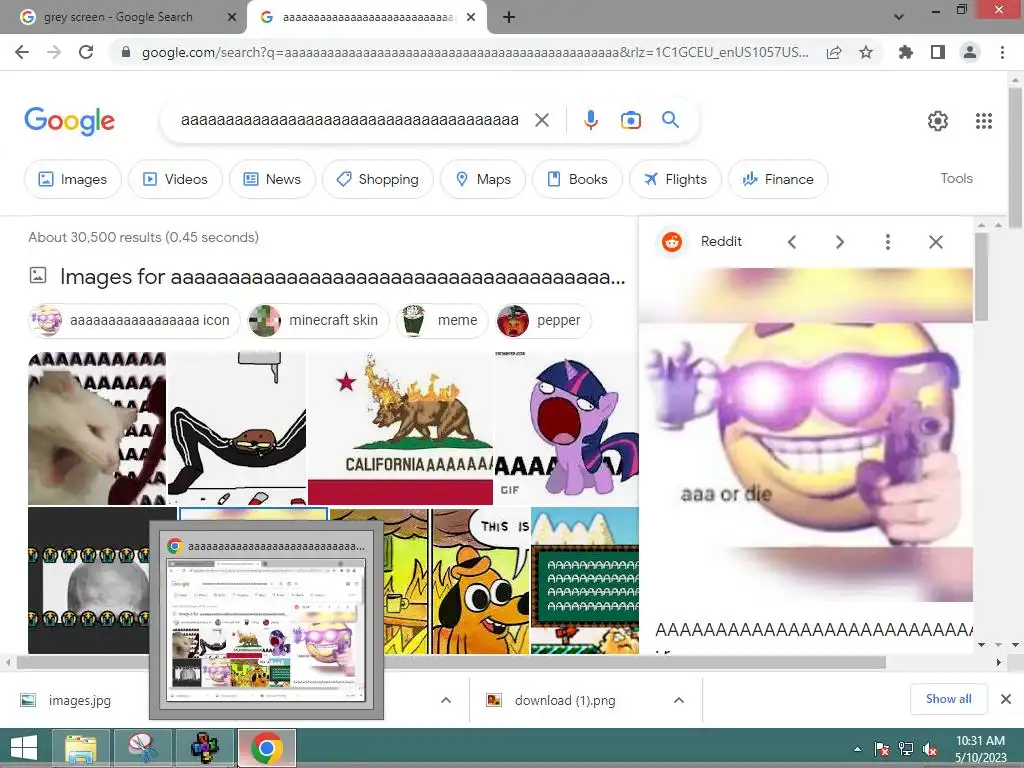Open the Chrome profile avatar
The image size is (1024, 768).
coord(970,52)
